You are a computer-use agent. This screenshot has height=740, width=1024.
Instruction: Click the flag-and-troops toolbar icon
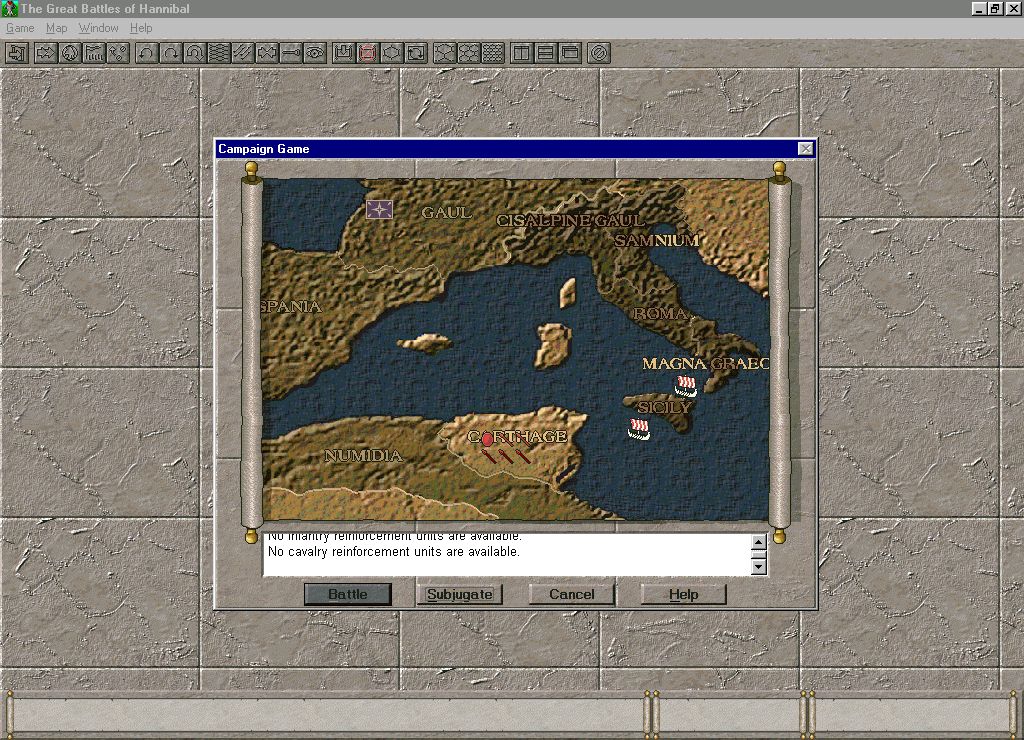point(94,53)
